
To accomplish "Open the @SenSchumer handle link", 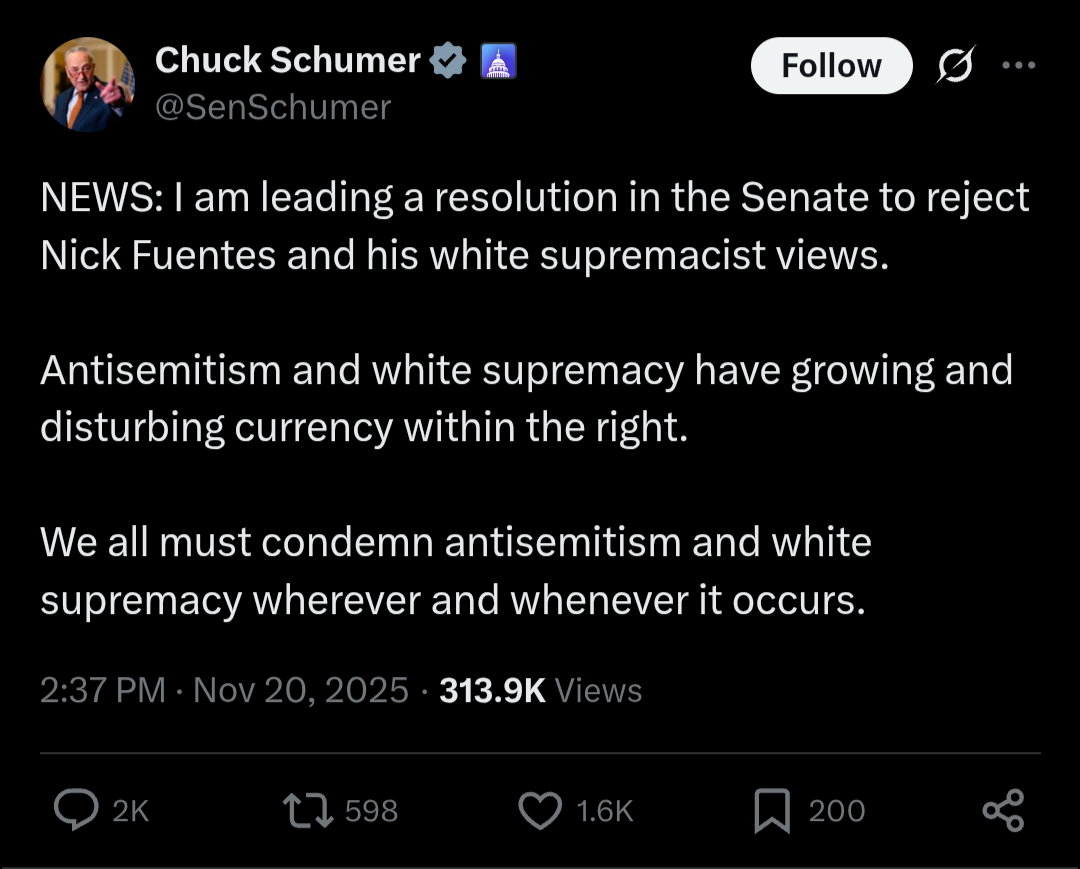I will point(273,107).
